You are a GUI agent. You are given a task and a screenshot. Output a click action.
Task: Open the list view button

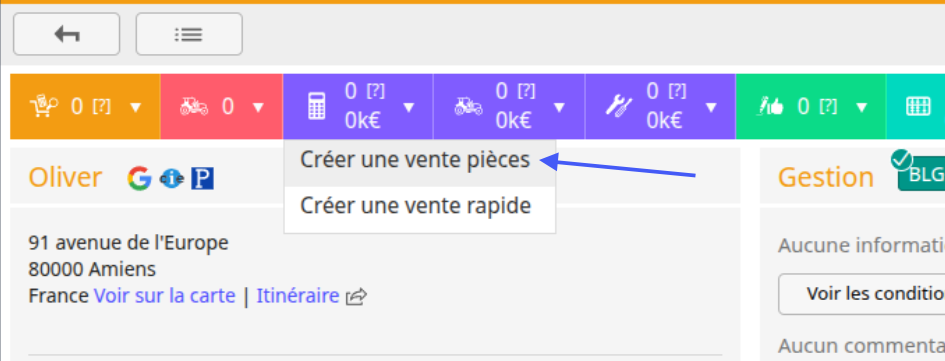pyautogui.click(x=189, y=34)
